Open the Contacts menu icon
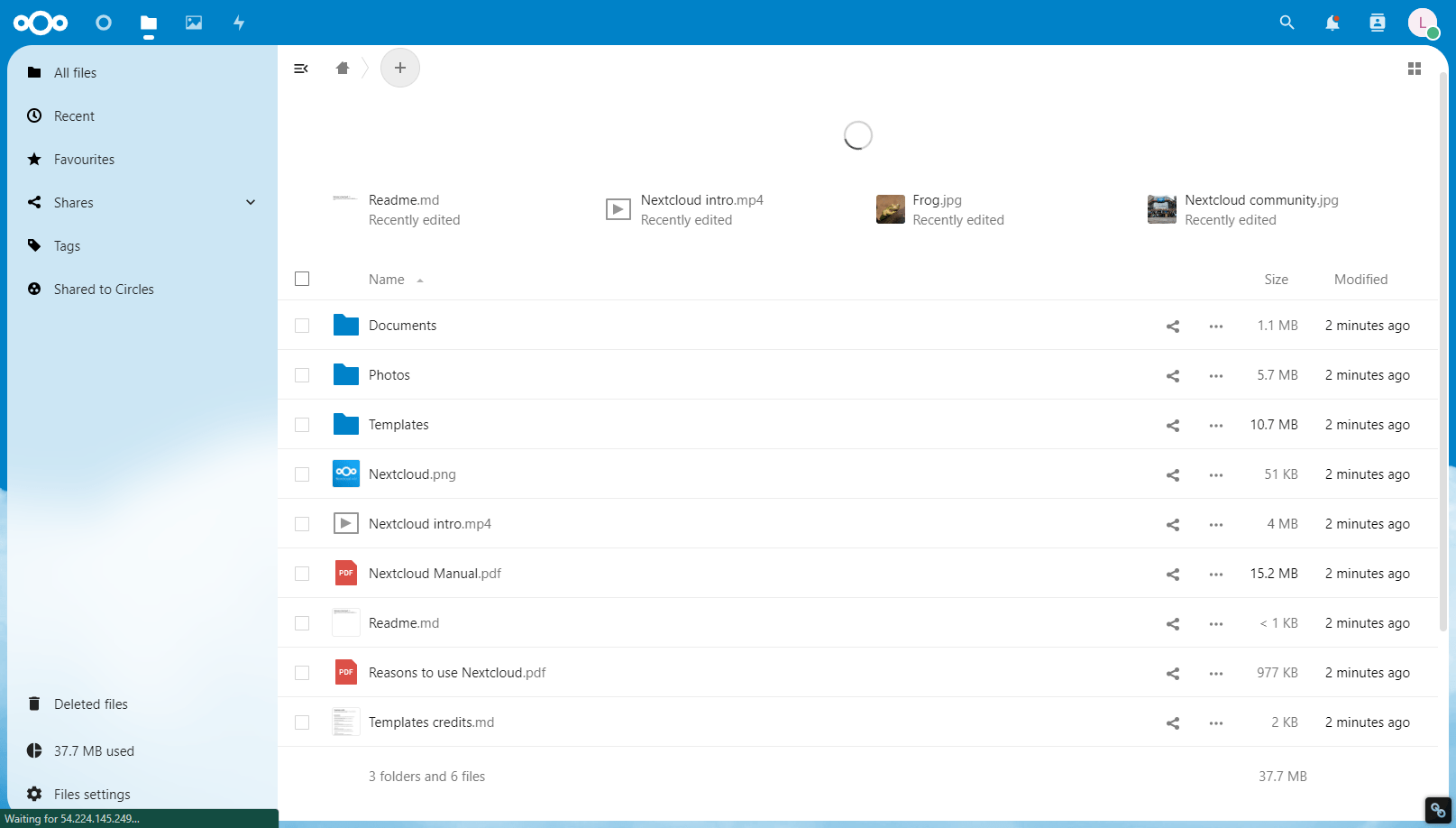1456x828 pixels. 1378,23
